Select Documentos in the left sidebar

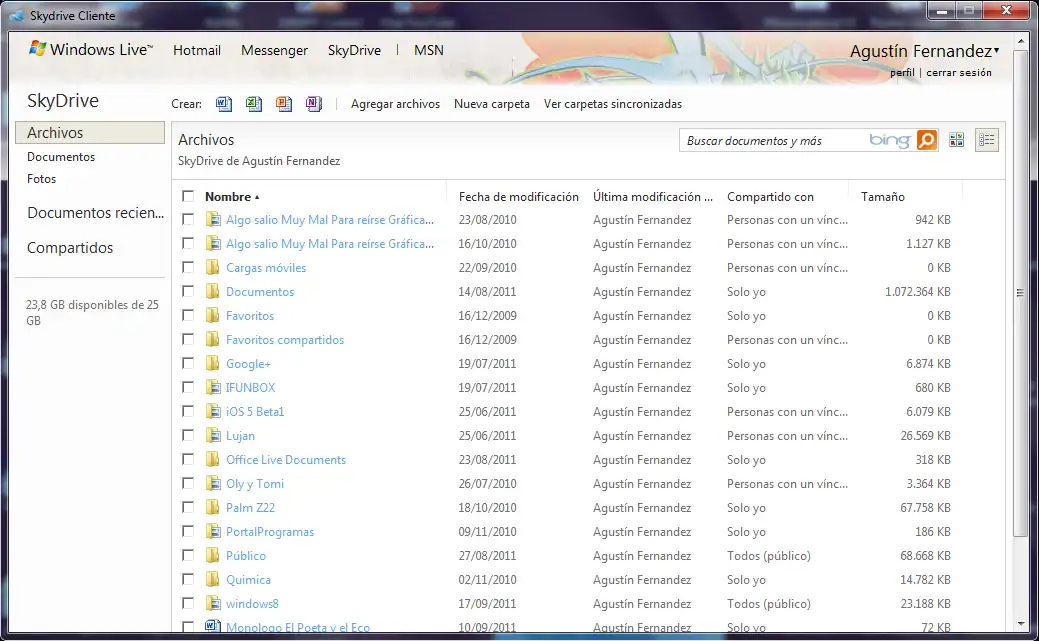[x=61, y=157]
